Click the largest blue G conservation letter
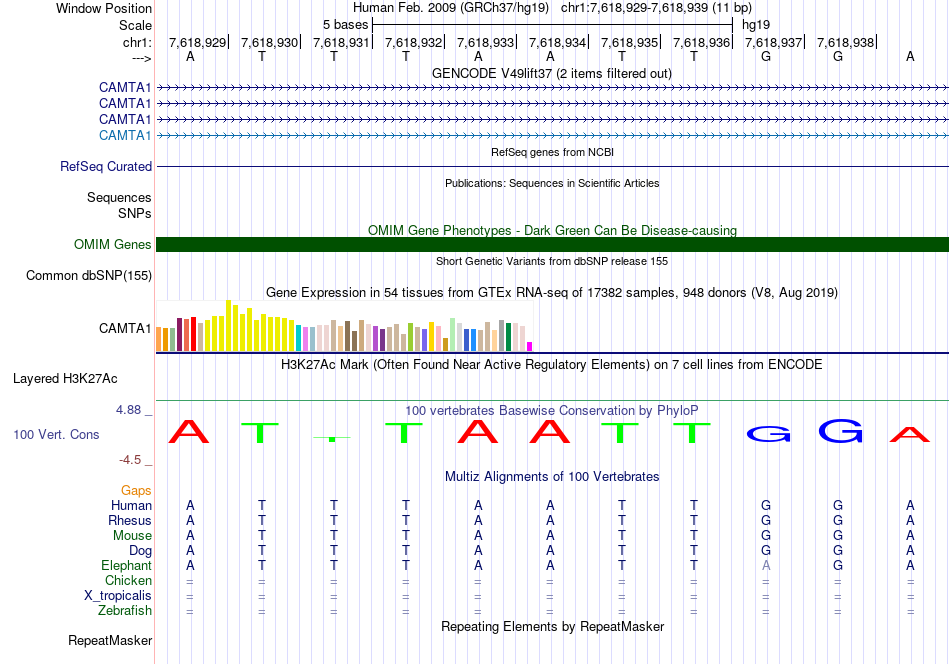950x664 pixels. pyautogui.click(x=840, y=431)
